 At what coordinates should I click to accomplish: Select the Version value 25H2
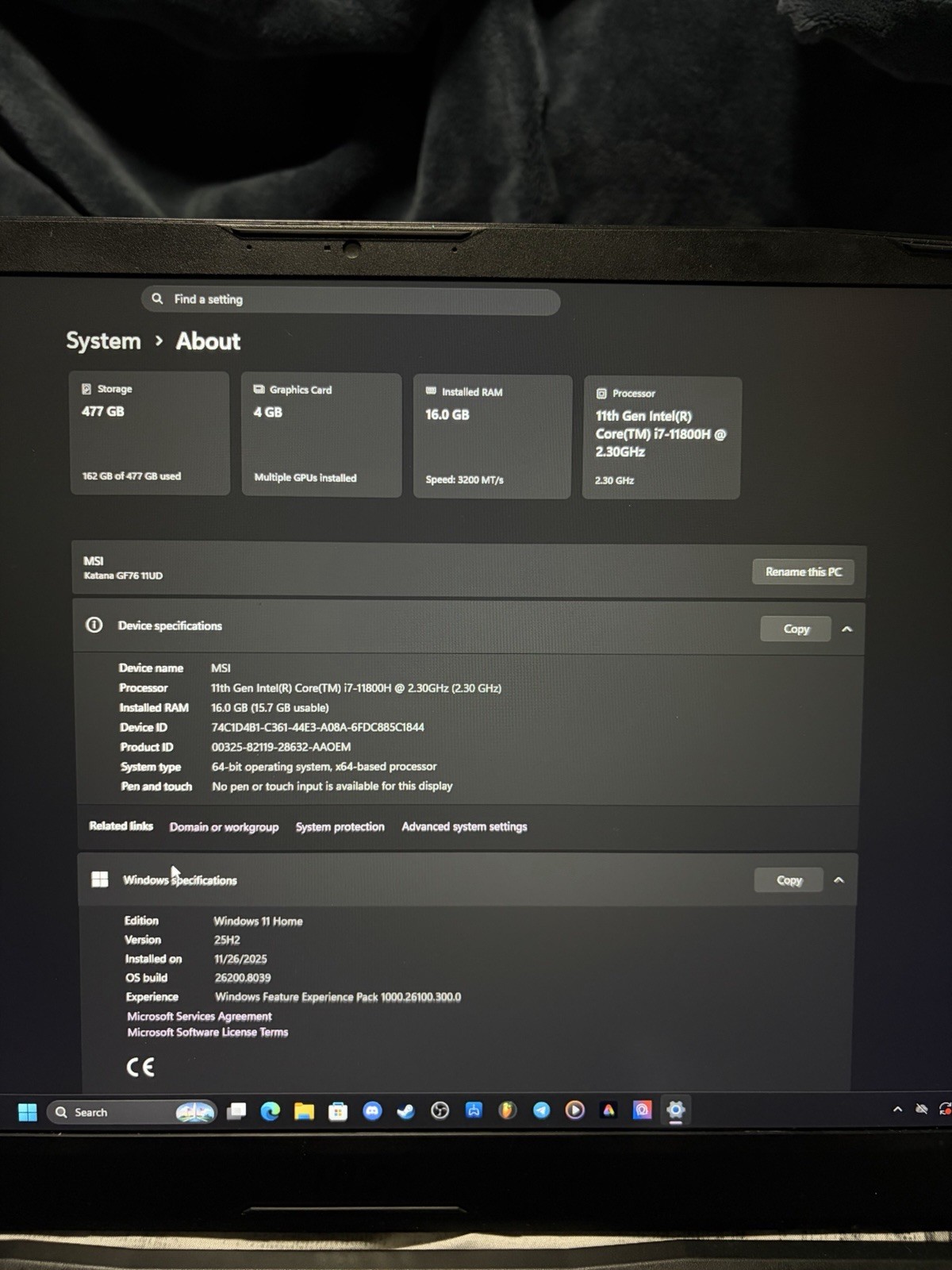click(x=227, y=940)
